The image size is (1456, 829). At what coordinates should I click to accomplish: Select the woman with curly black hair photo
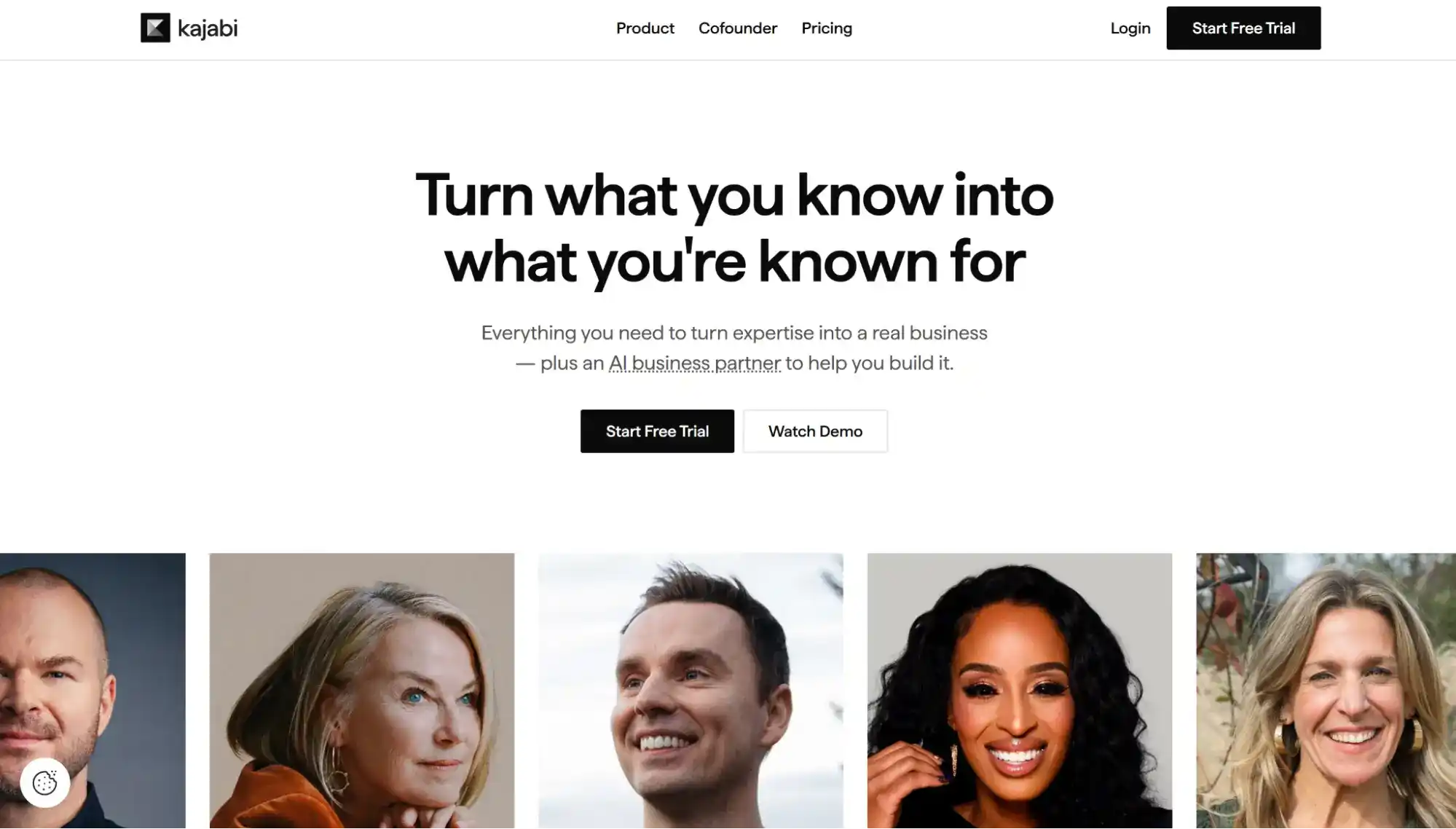pyautogui.click(x=1020, y=691)
